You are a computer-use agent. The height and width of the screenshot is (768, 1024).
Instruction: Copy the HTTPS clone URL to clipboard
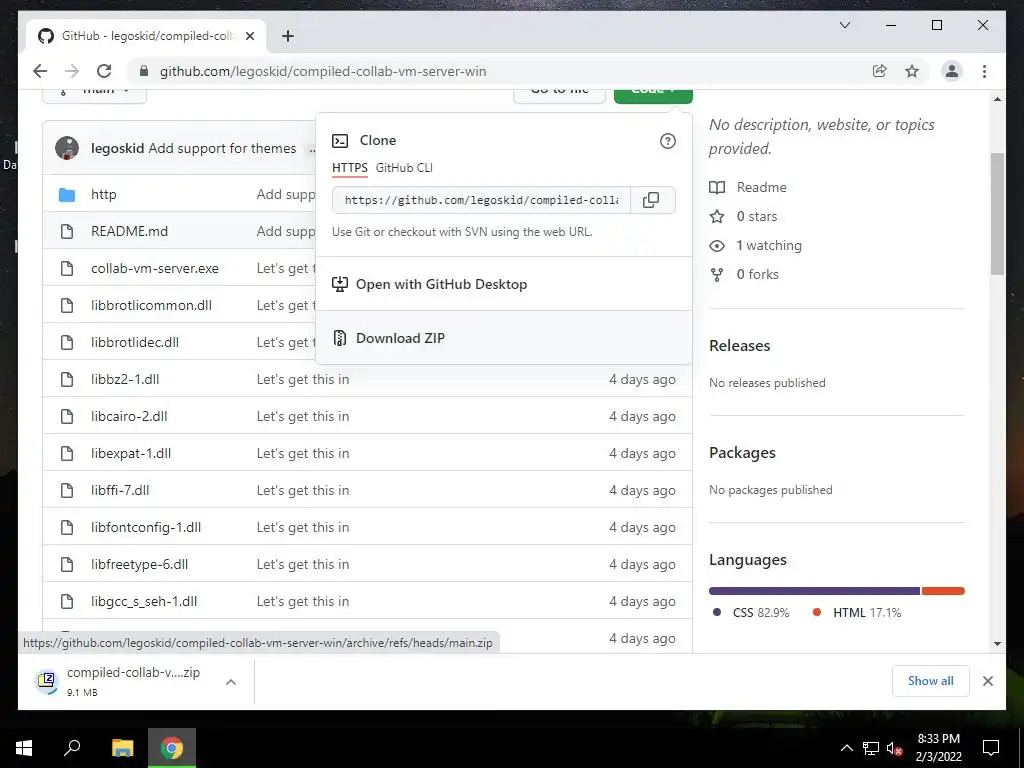coord(651,200)
